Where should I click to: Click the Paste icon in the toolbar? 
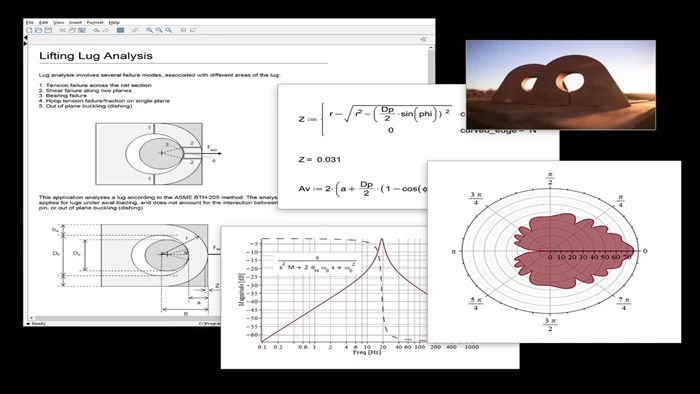pos(82,30)
